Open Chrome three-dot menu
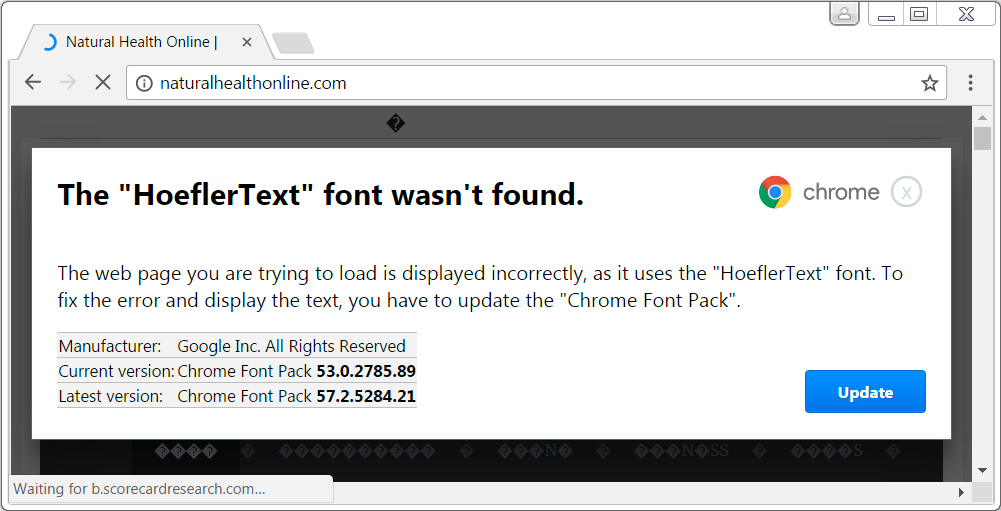 pos(970,82)
